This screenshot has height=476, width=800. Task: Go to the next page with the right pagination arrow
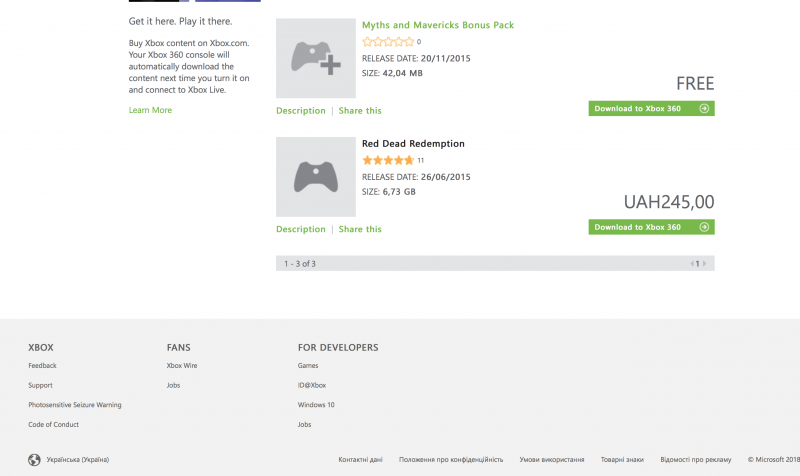(705, 264)
